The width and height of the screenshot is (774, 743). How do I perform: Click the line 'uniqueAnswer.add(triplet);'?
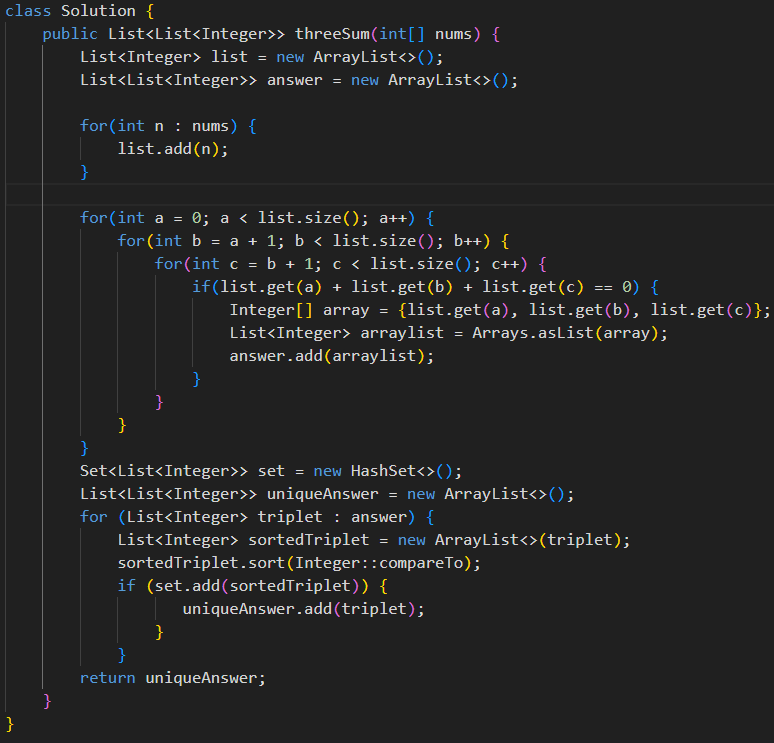point(304,609)
